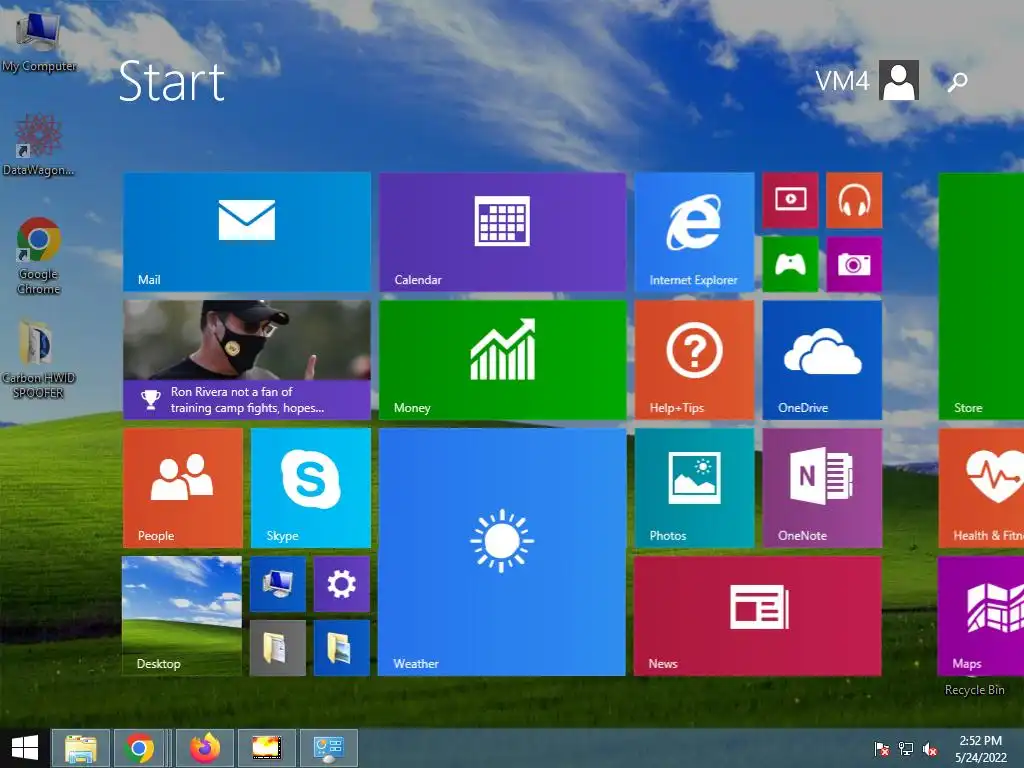1024x768 pixels.
Task: Launch Chrome from the taskbar
Action: 139,748
